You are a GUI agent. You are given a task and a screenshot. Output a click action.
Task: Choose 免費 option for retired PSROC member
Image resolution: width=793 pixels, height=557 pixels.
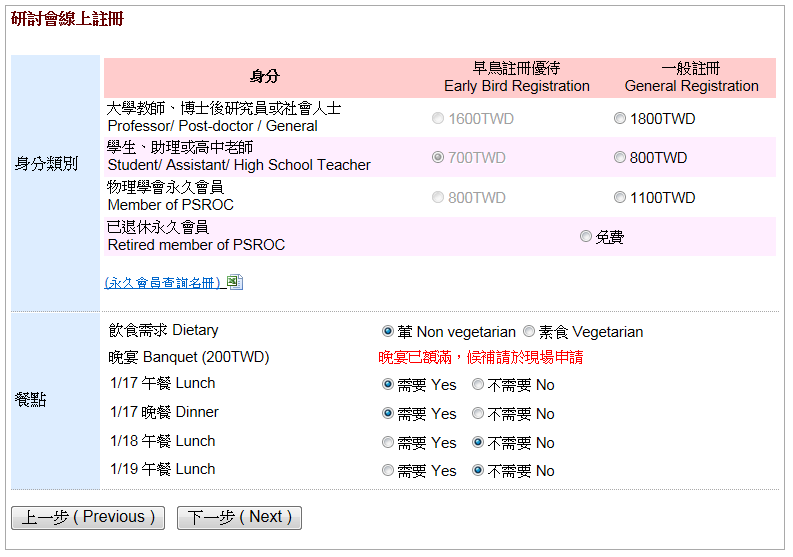(586, 237)
